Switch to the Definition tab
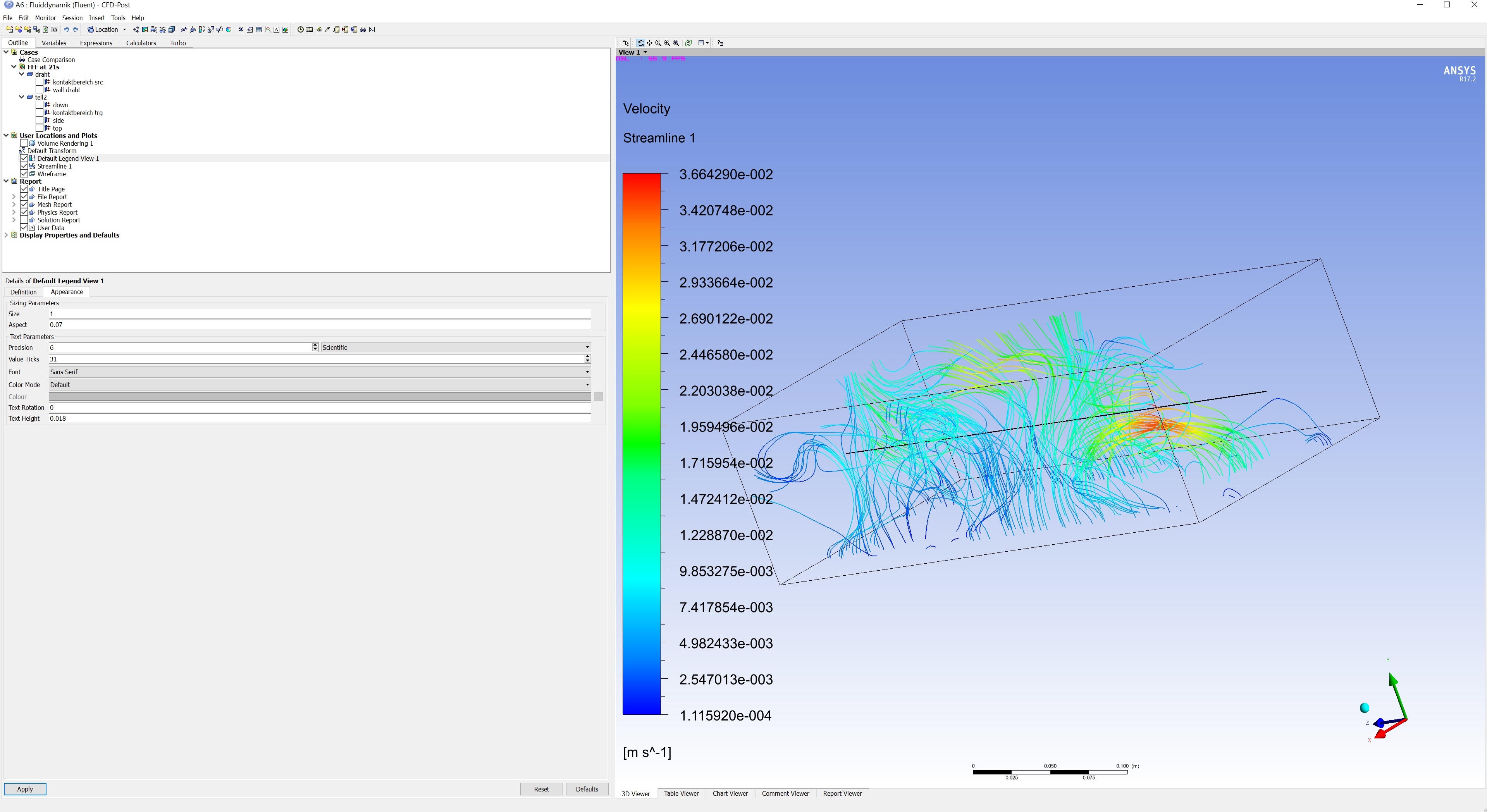Viewport: 1487px width, 812px height. (23, 292)
